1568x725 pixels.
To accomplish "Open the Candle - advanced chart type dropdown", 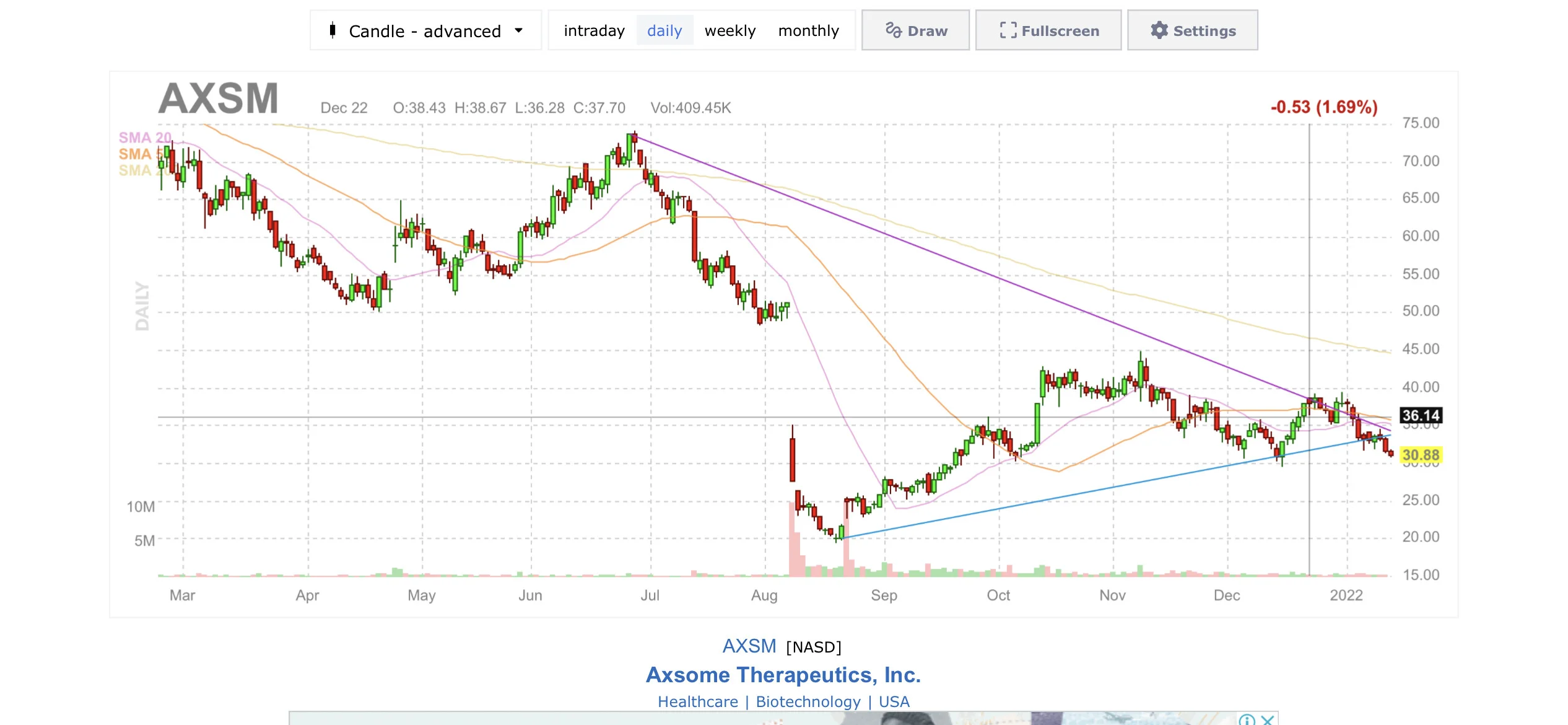I will click(x=425, y=30).
